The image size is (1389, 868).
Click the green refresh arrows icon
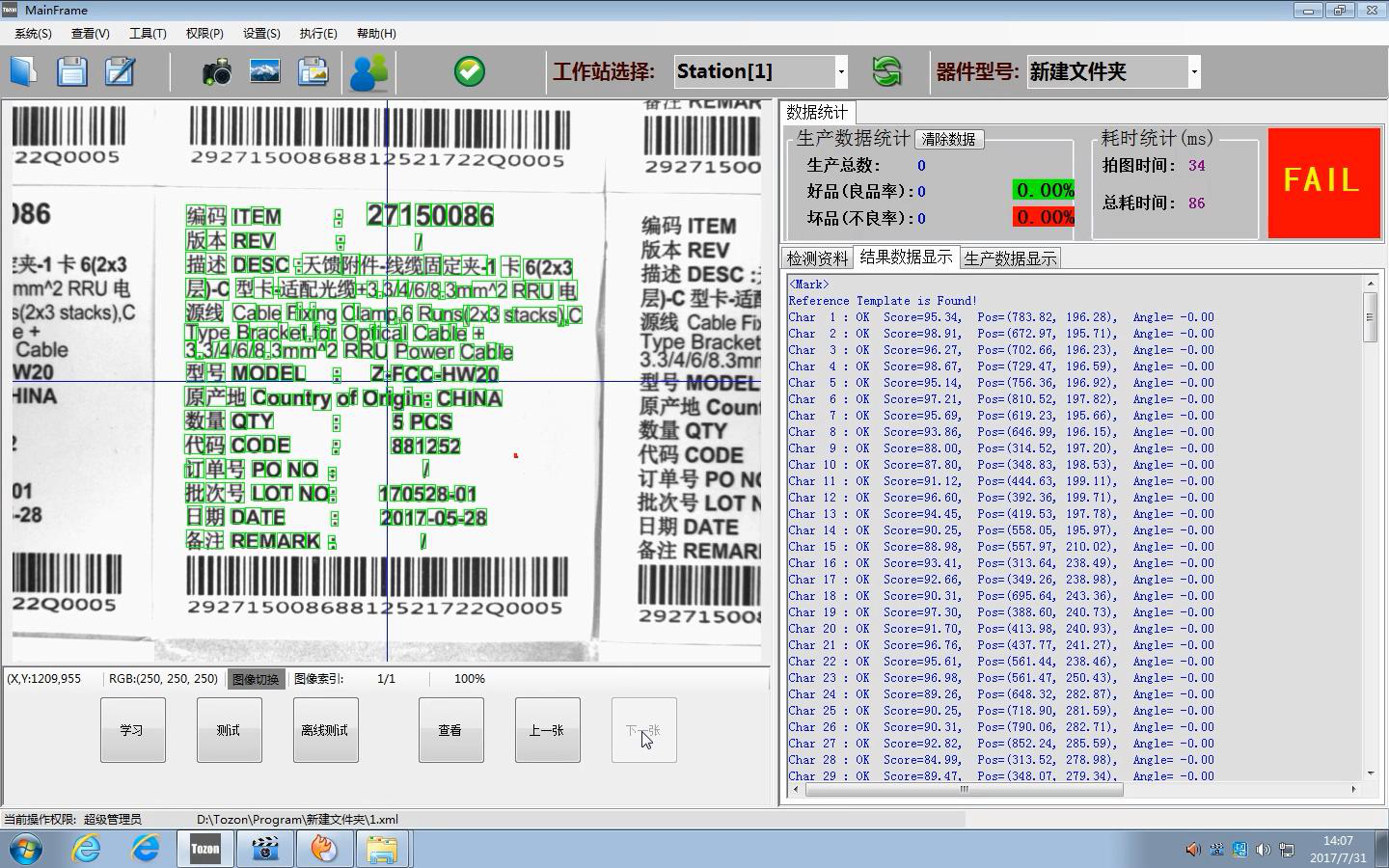(x=886, y=71)
